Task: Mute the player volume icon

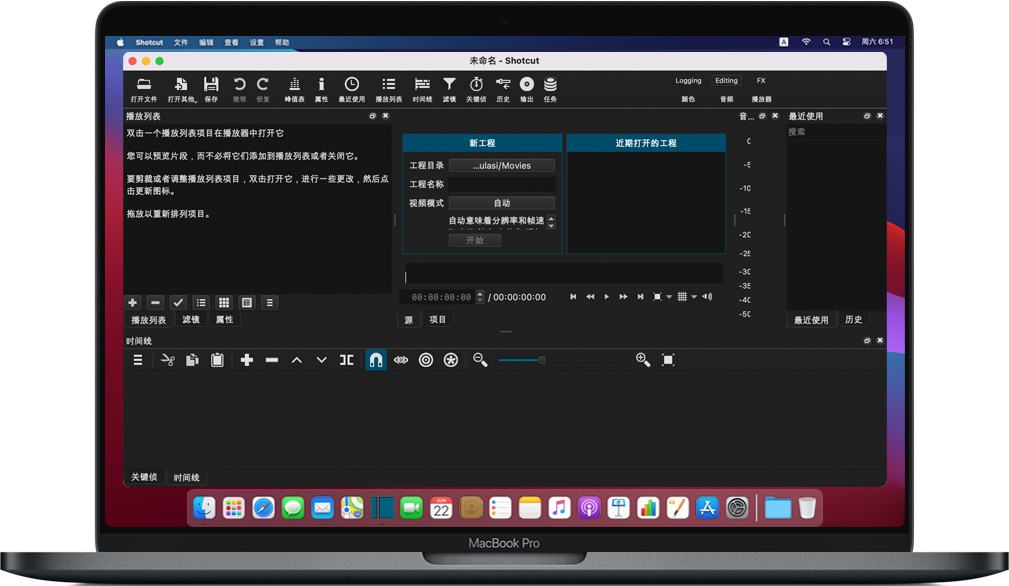Action: pyautogui.click(x=707, y=296)
